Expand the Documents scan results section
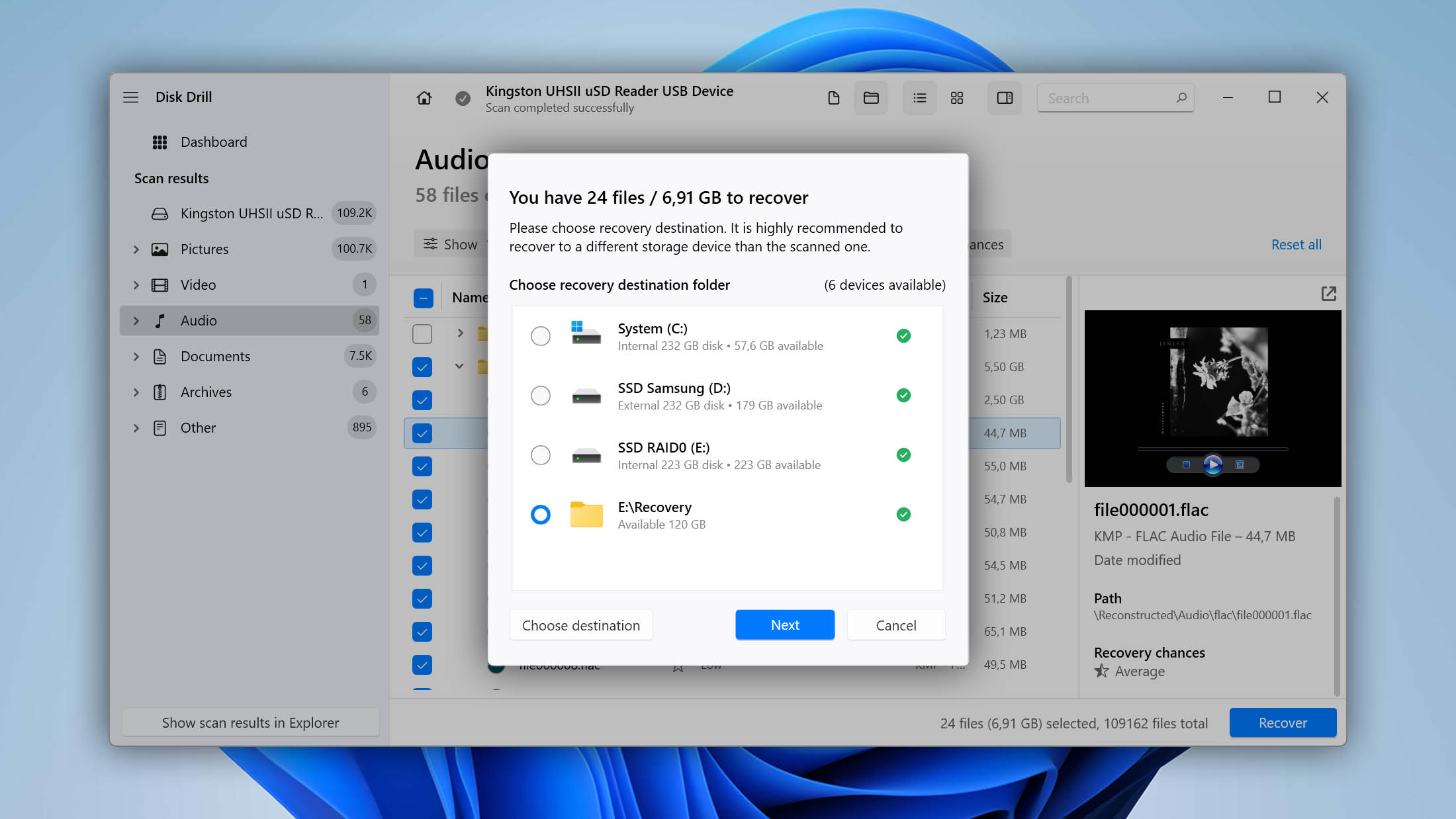 pyautogui.click(x=135, y=355)
